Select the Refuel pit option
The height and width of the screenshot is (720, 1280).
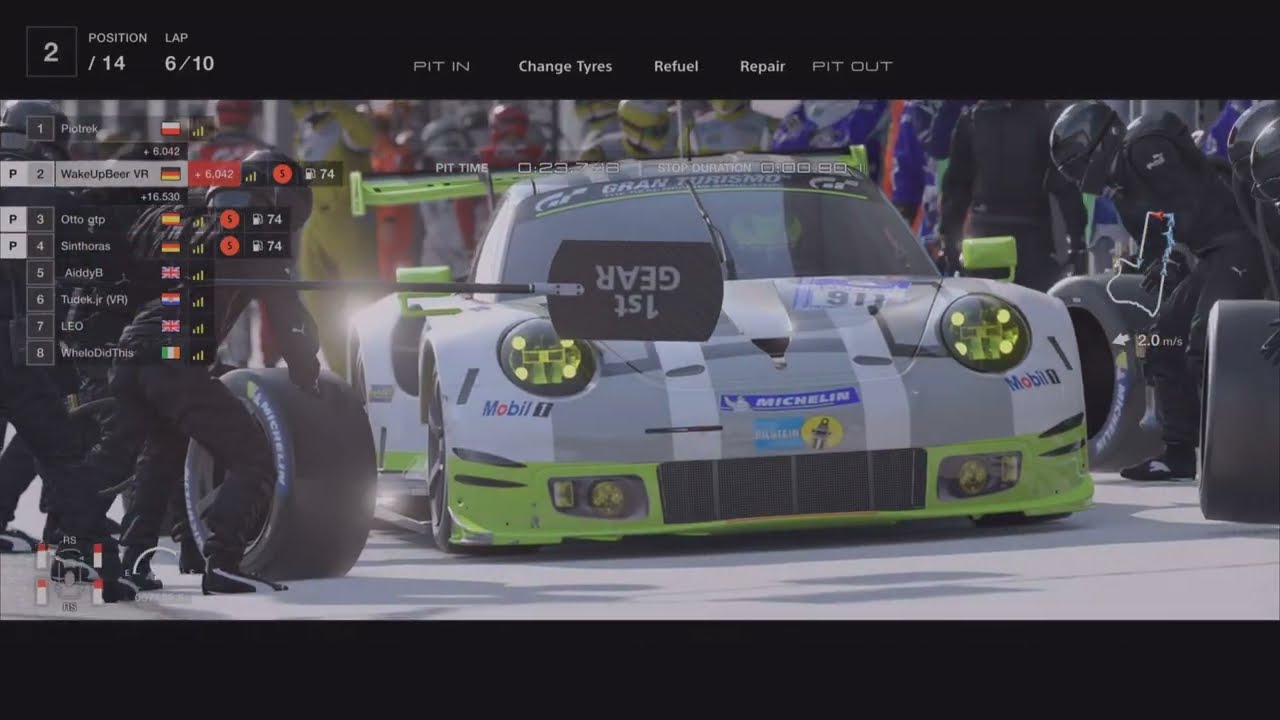coord(676,67)
